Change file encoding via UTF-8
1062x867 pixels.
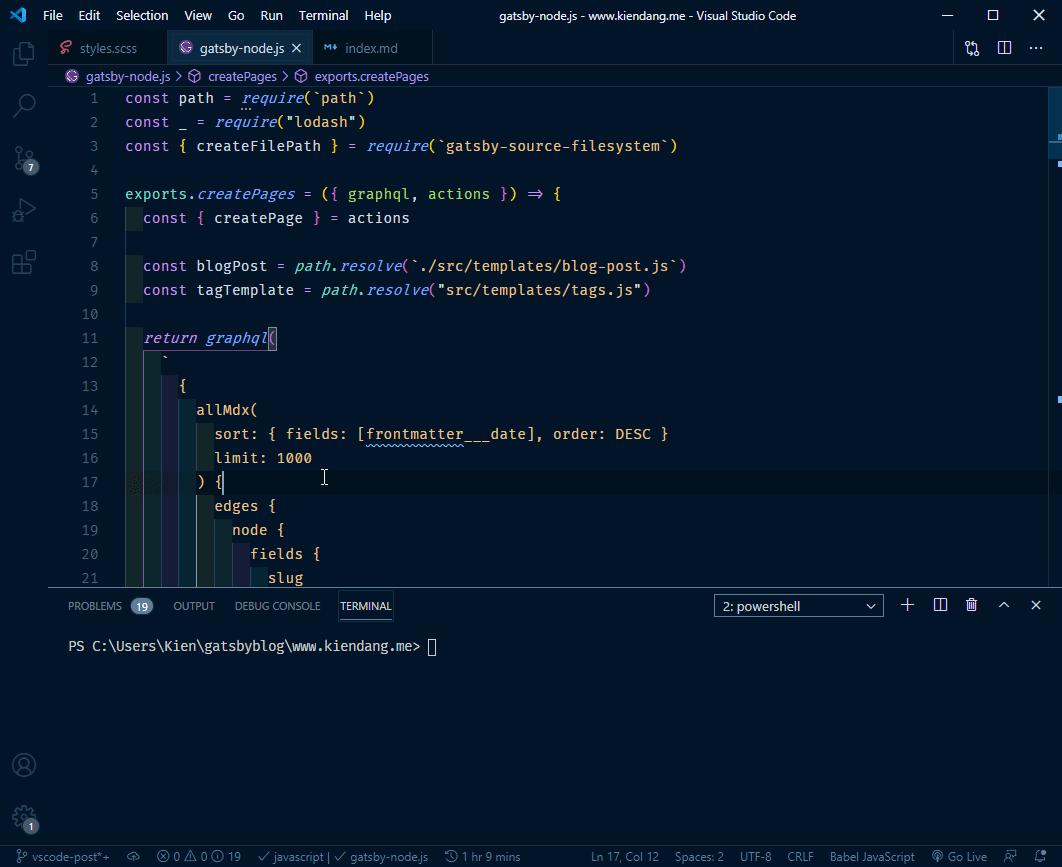click(x=755, y=857)
